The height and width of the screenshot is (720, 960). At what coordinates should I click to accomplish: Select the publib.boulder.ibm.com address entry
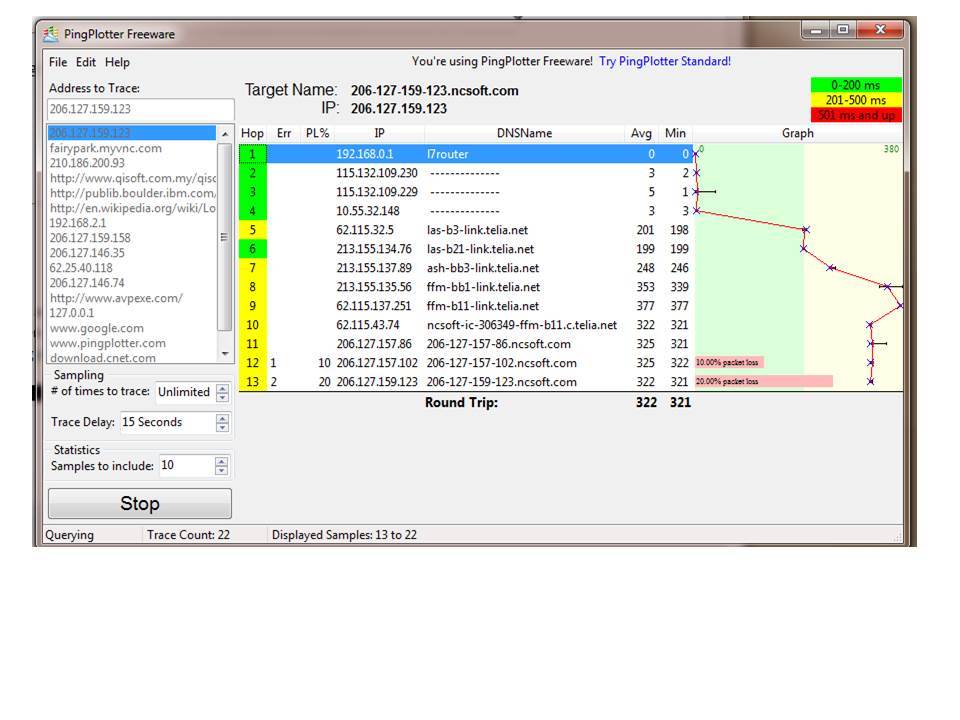point(132,193)
